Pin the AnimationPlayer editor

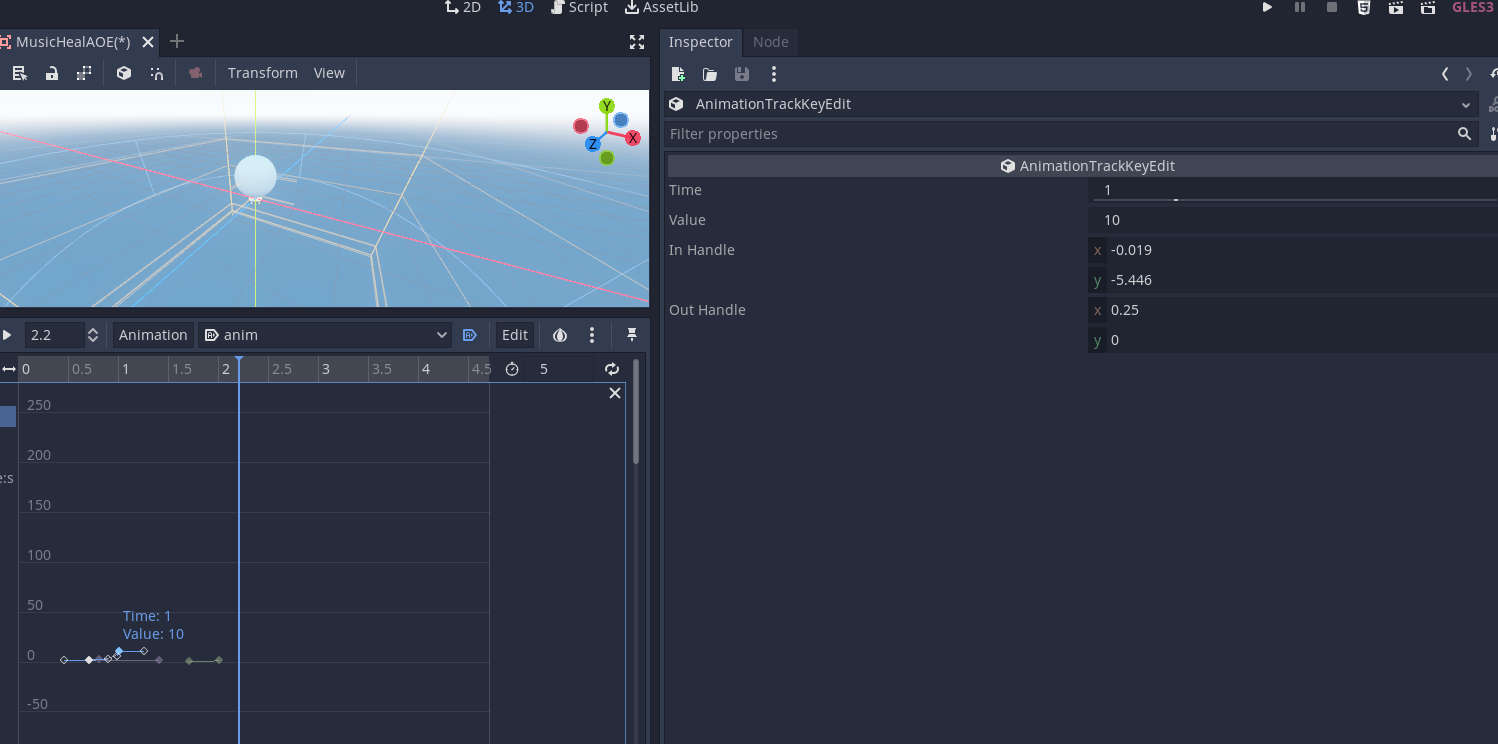pos(632,335)
